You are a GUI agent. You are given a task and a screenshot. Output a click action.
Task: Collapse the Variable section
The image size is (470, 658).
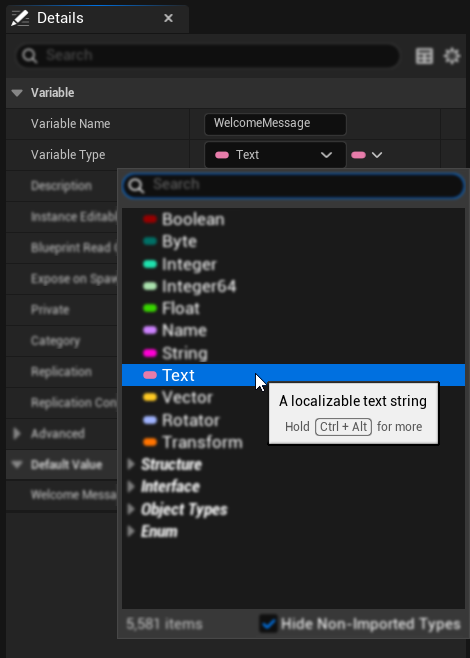tap(17, 93)
